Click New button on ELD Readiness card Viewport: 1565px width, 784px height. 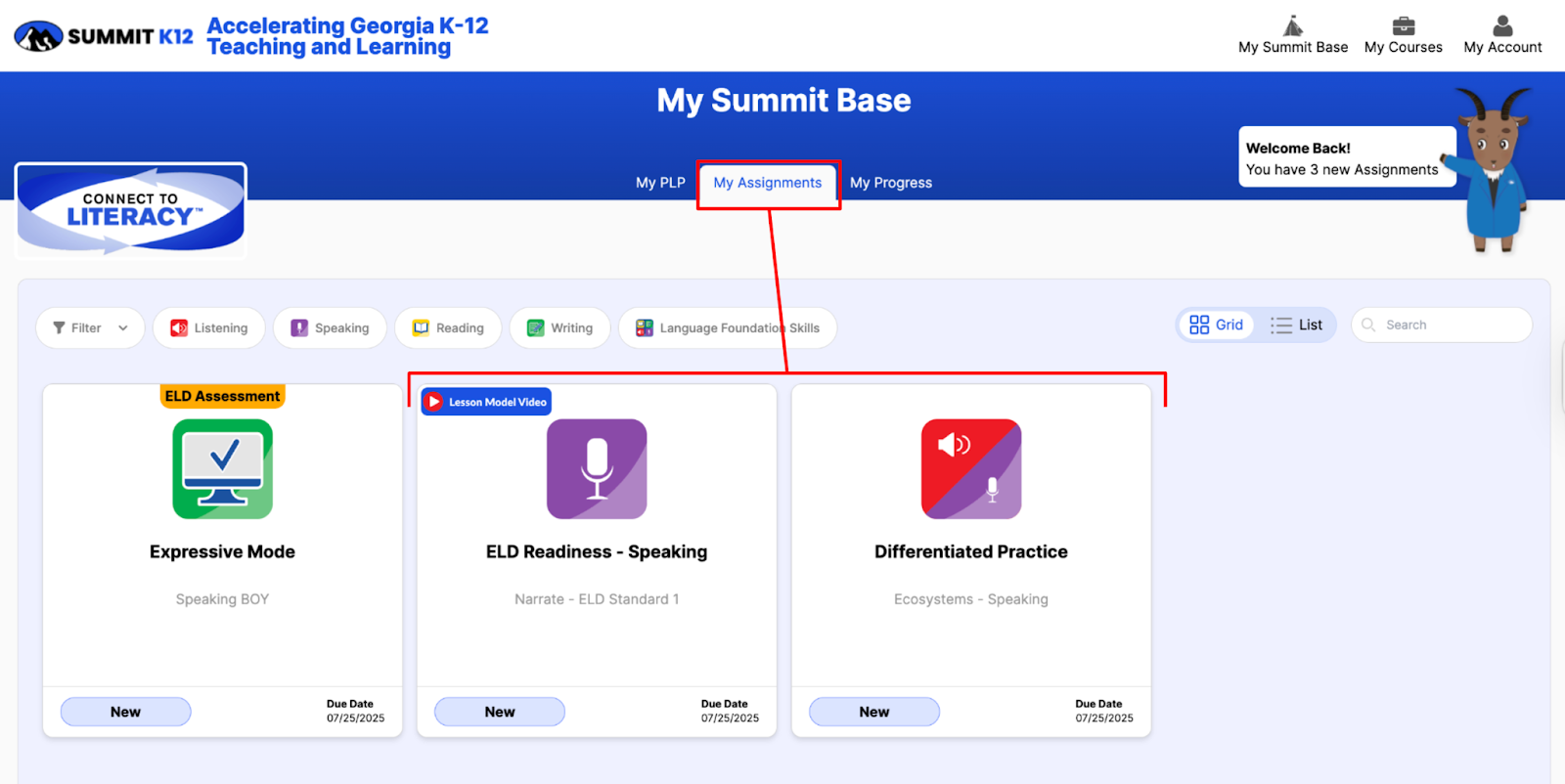pos(500,712)
